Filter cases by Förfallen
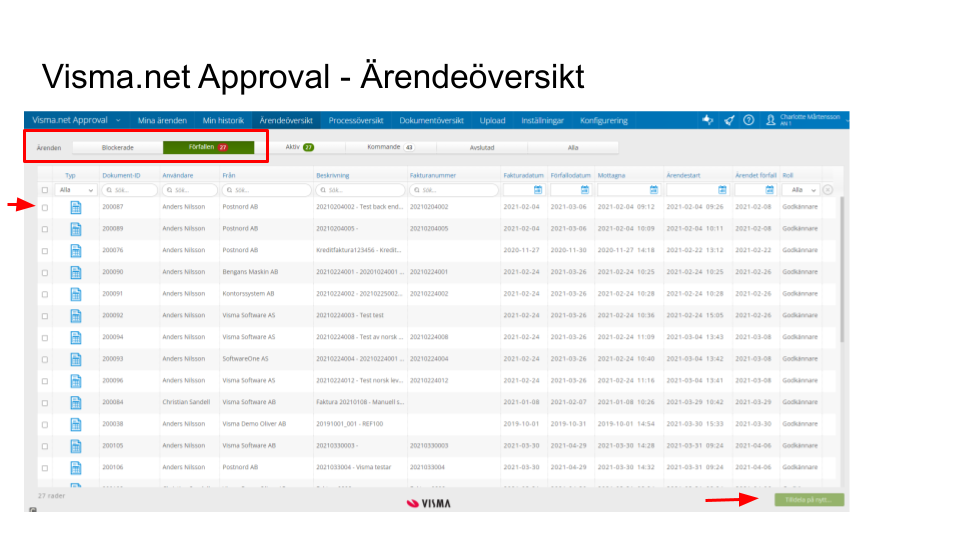The width and height of the screenshot is (960, 540). [x=208, y=148]
